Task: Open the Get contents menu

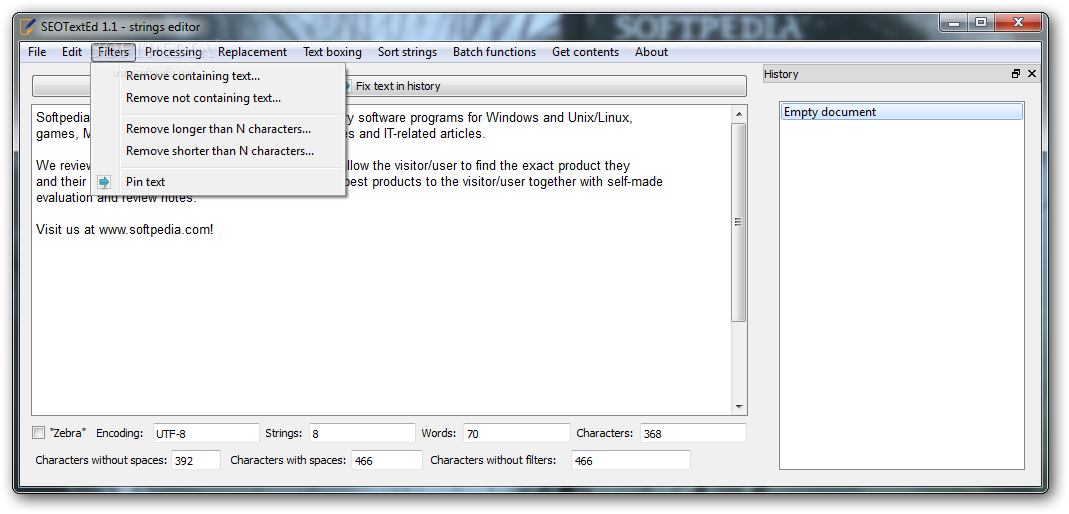Action: click(x=586, y=52)
